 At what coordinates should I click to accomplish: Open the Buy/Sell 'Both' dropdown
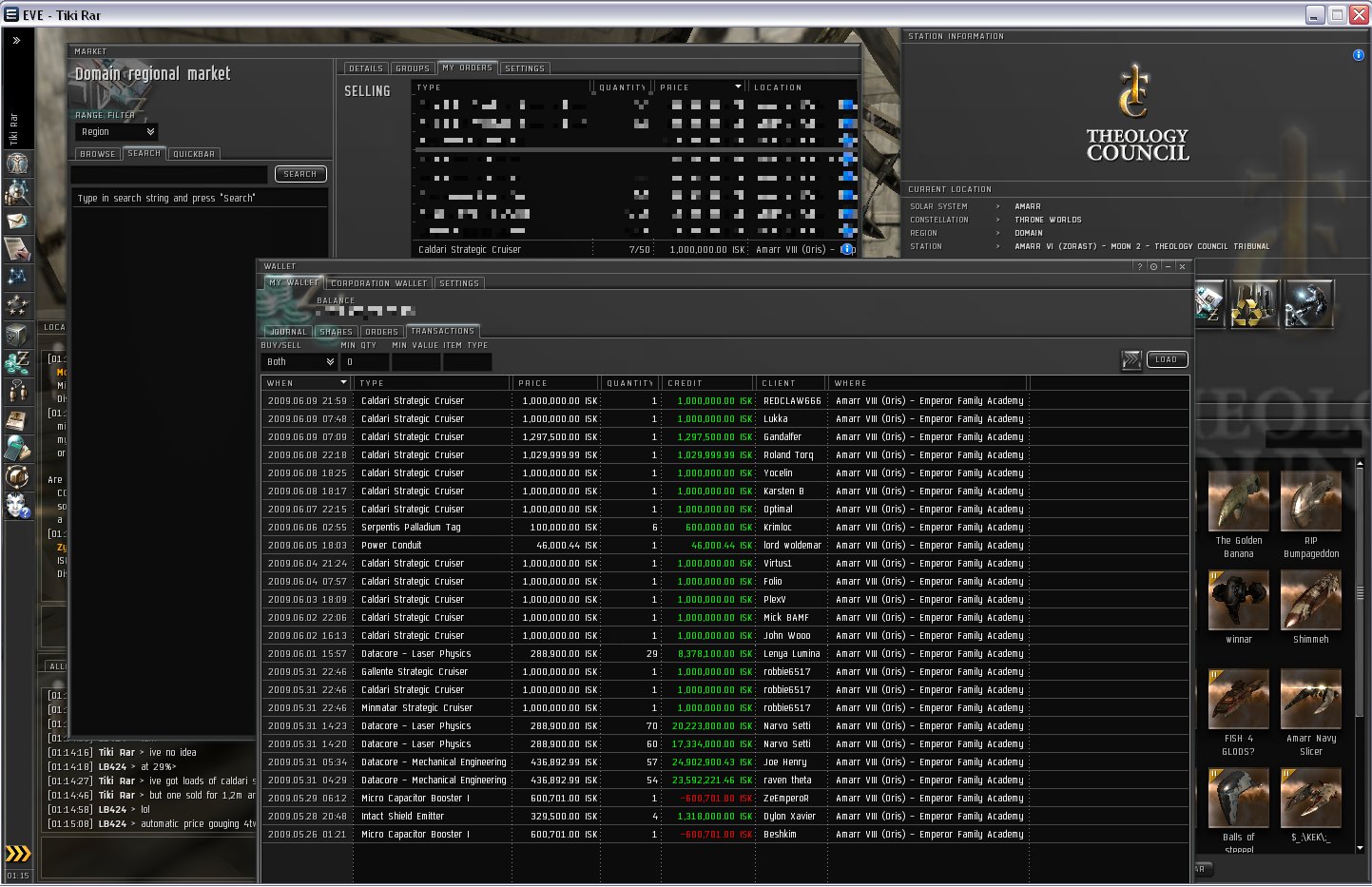pyautogui.click(x=299, y=362)
